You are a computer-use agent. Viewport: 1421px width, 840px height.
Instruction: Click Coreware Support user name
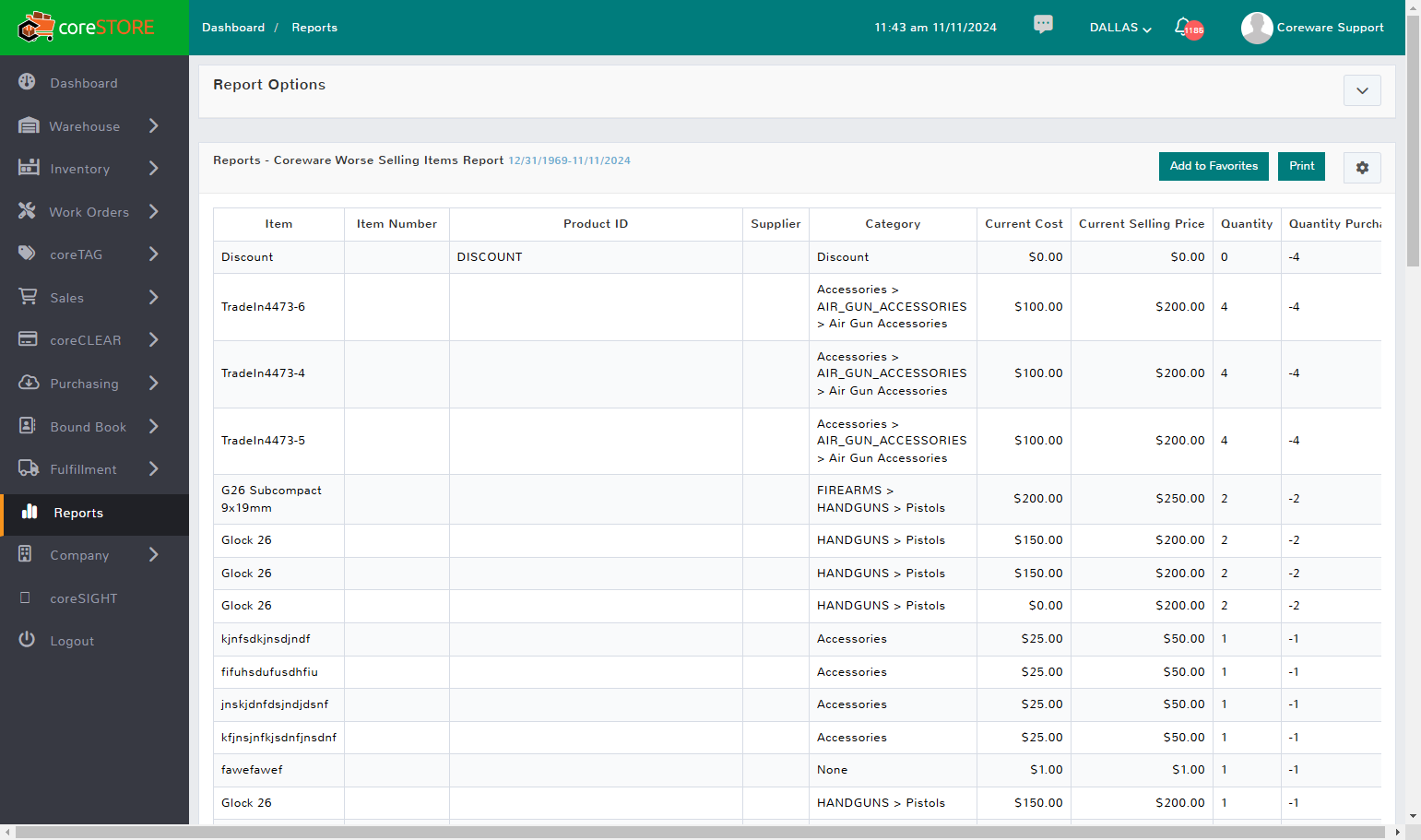pos(1330,28)
